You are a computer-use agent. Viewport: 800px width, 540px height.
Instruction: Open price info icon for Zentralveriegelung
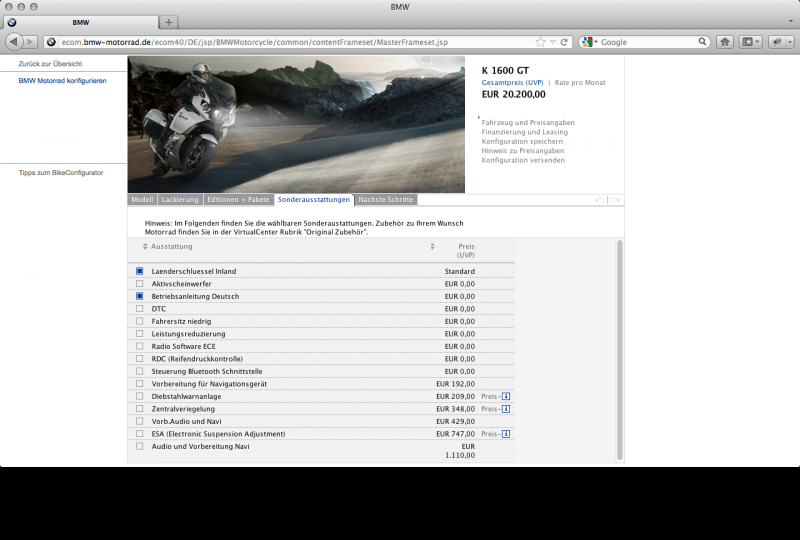tap(506, 409)
